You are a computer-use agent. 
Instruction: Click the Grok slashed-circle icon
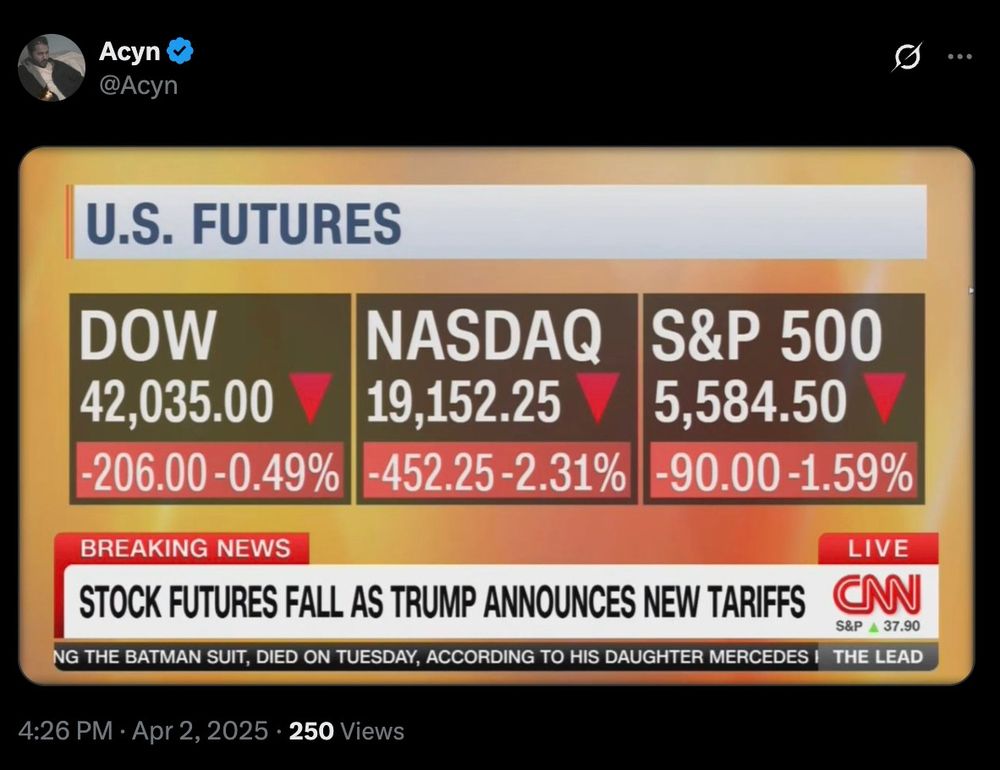tap(907, 57)
